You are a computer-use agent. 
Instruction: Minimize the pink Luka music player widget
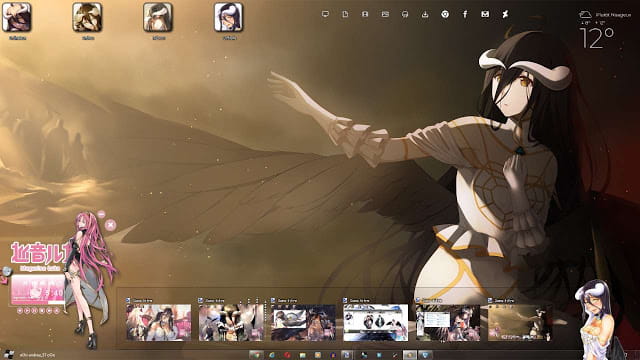tap(101, 214)
